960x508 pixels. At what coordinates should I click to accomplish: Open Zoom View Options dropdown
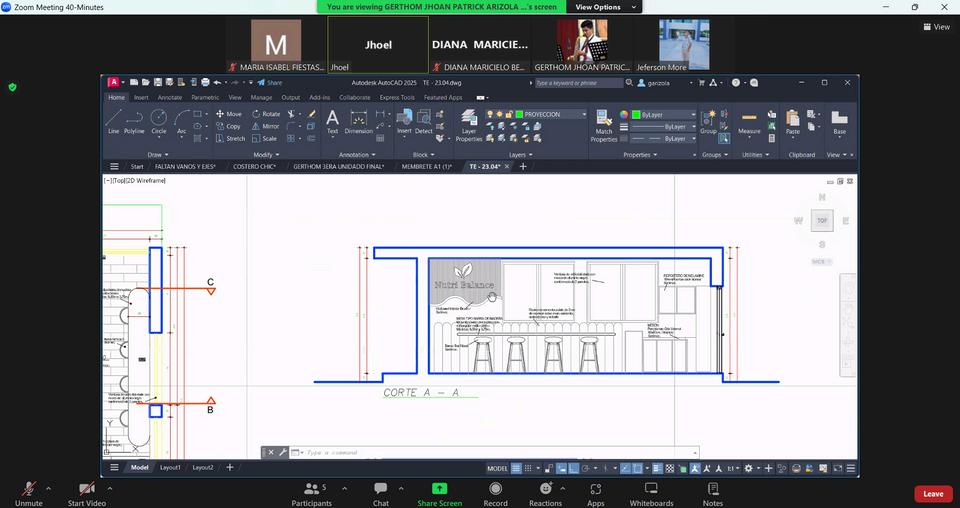coord(604,7)
